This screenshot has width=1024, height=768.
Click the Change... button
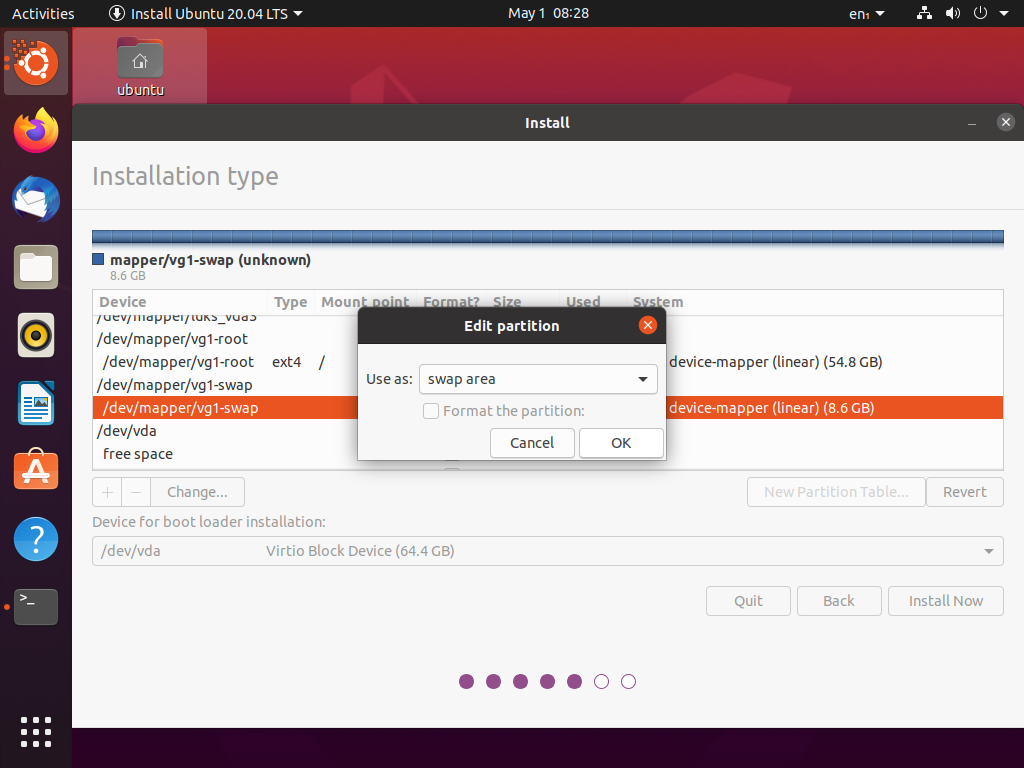[x=197, y=492]
